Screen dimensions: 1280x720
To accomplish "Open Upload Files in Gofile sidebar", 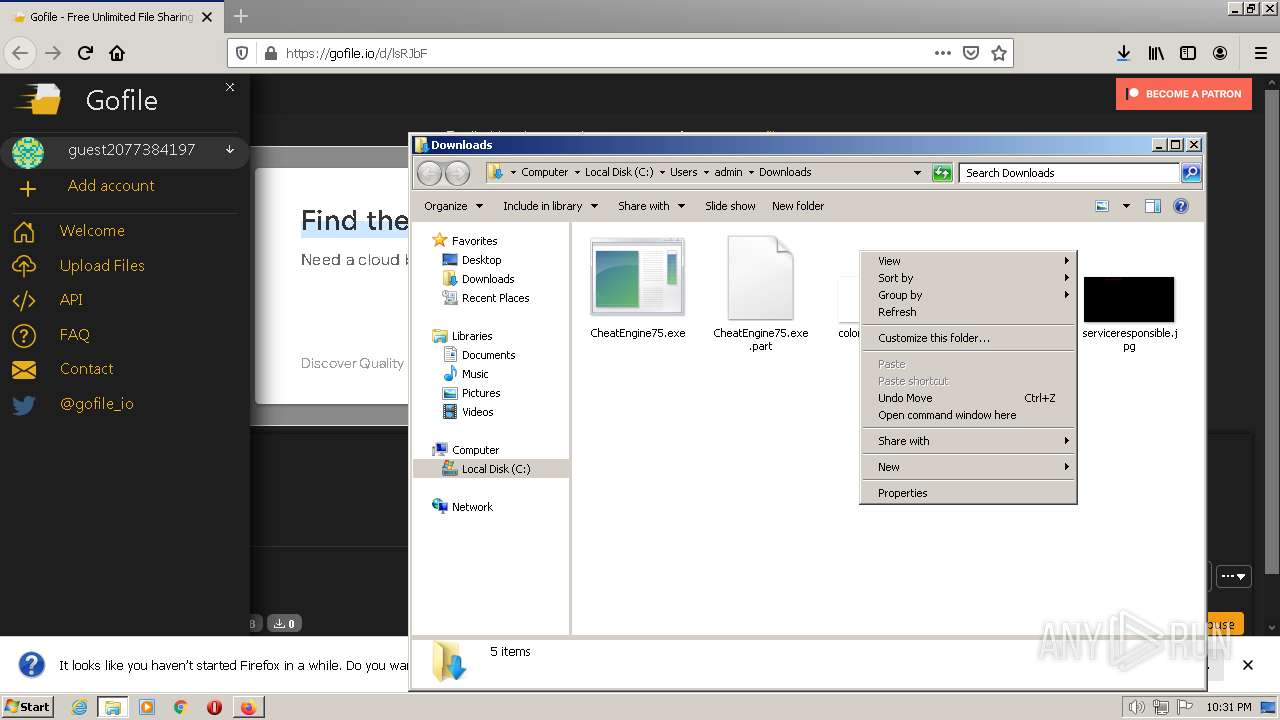I will pyautogui.click(x=102, y=265).
